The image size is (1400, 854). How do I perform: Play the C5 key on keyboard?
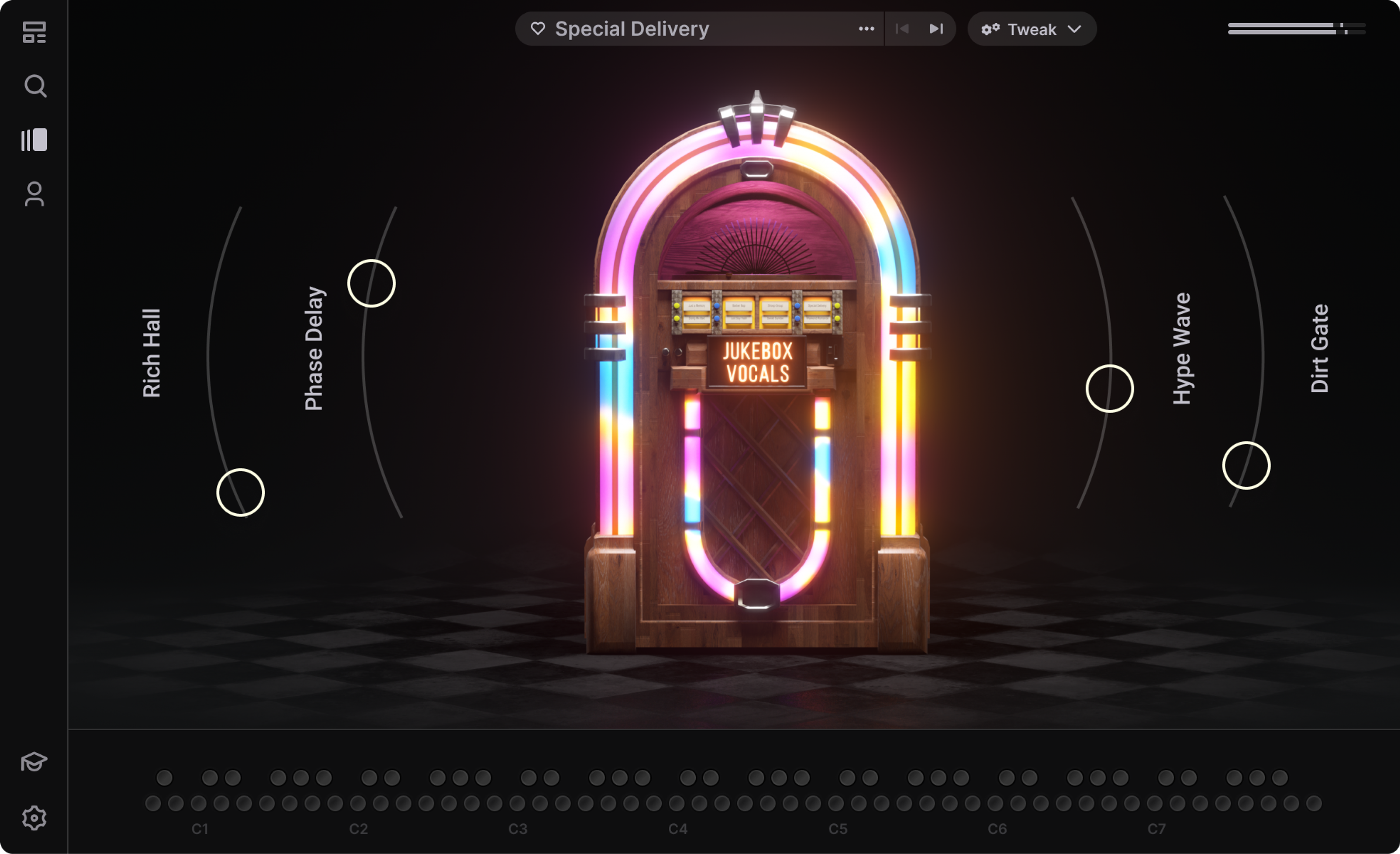click(x=836, y=803)
